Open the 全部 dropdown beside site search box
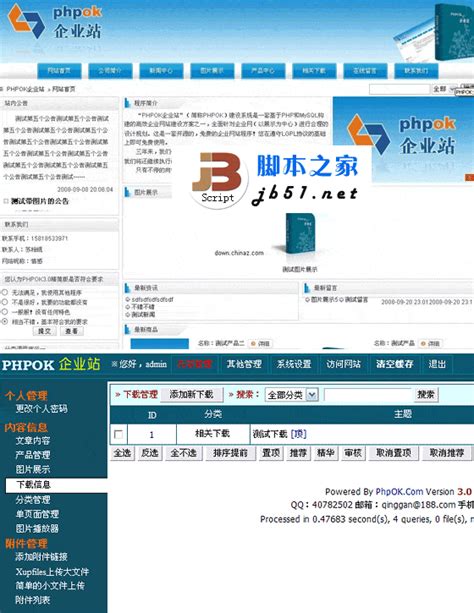 click(445, 89)
